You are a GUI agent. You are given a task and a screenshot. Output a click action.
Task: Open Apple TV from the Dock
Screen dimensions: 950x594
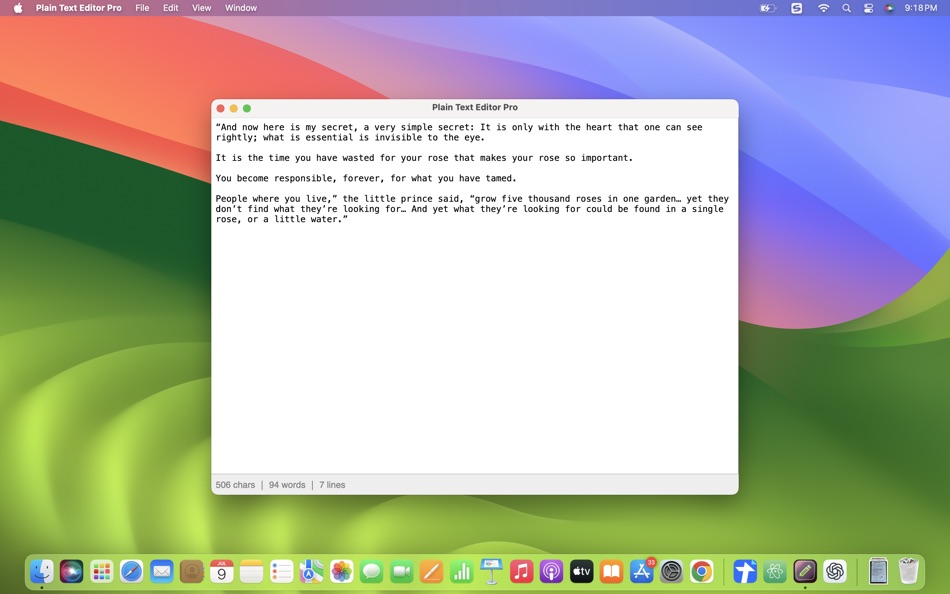tap(582, 571)
